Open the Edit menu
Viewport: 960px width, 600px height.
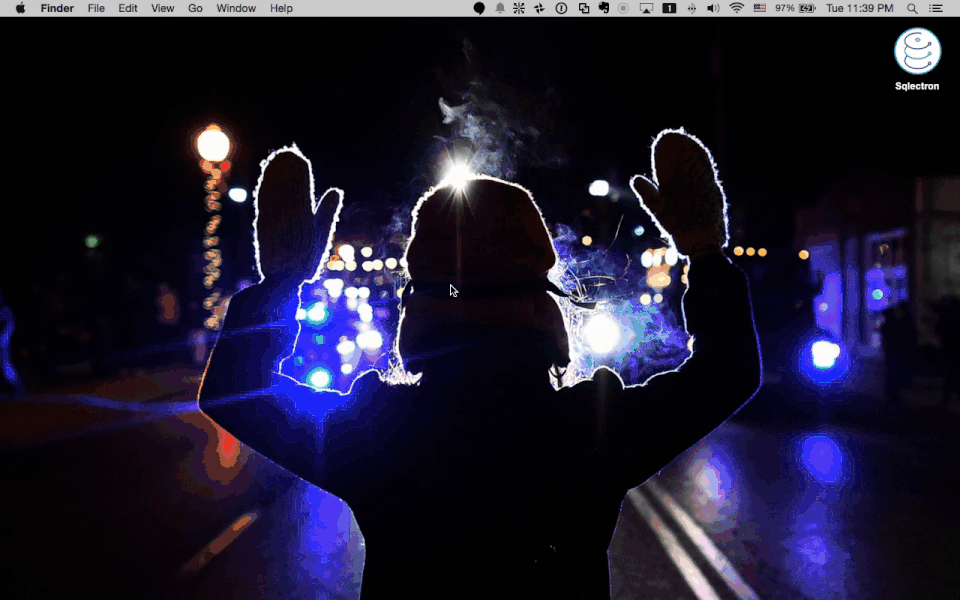point(127,8)
